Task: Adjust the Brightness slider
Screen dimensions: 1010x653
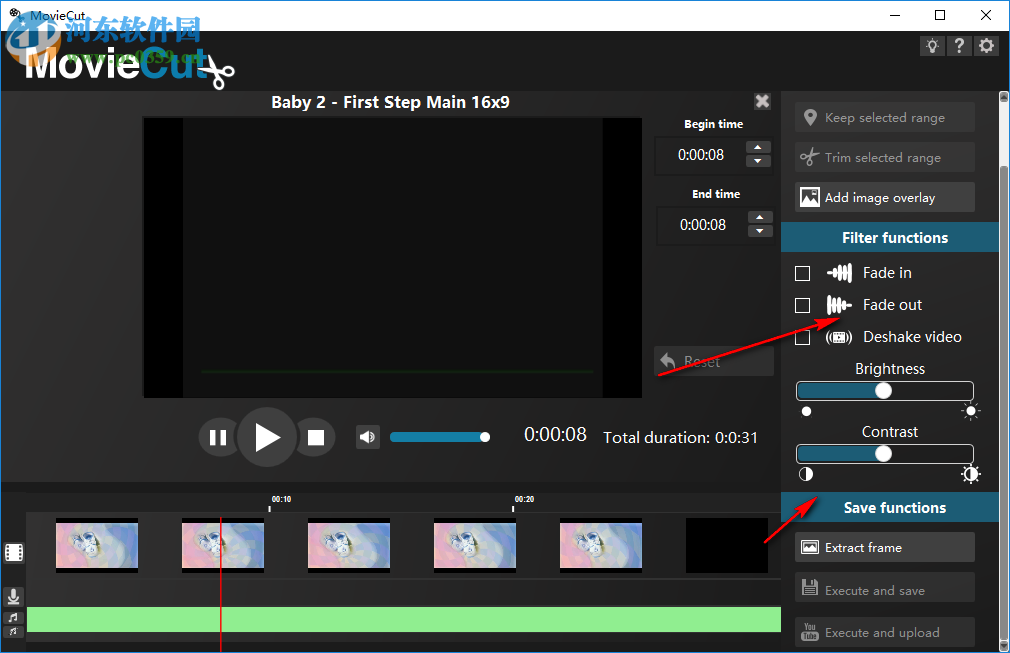Action: 884,391
